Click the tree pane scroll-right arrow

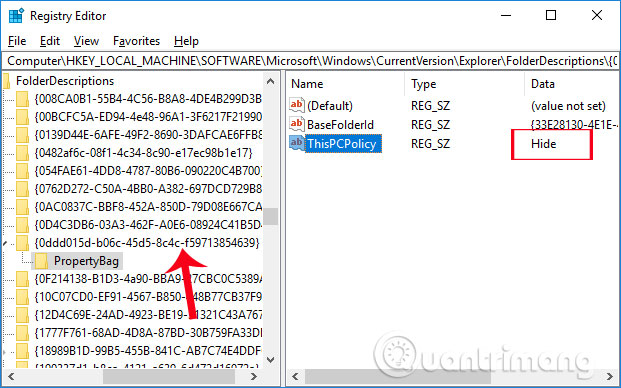pos(254,376)
